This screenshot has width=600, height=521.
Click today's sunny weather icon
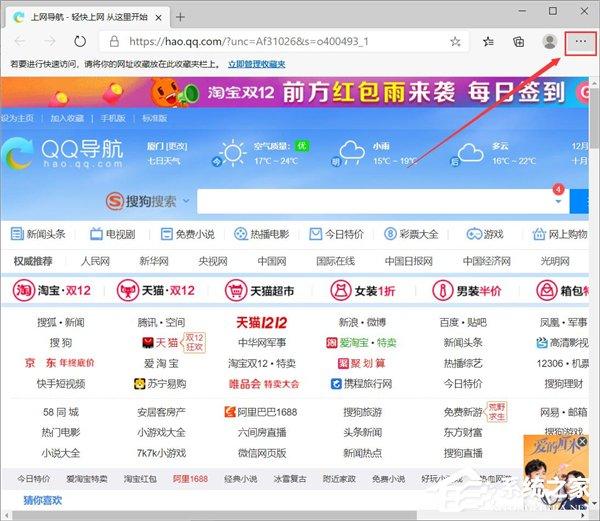click(232, 153)
